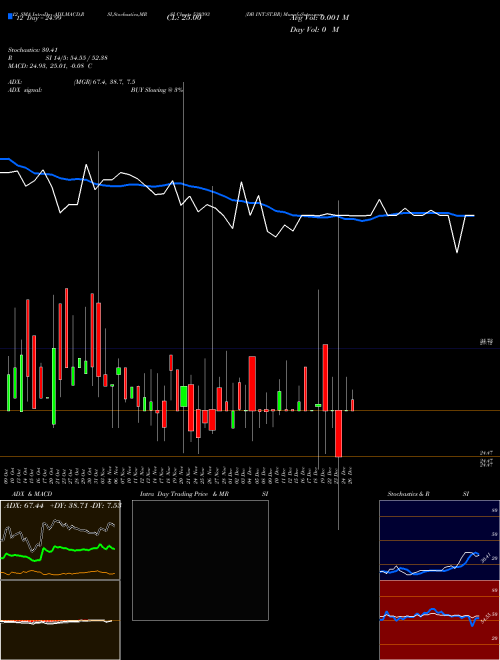Click the 'MACD: 24.93, 25.01, -0.08 C' line
The width and height of the screenshot is (500, 660).
[x=50, y=66]
